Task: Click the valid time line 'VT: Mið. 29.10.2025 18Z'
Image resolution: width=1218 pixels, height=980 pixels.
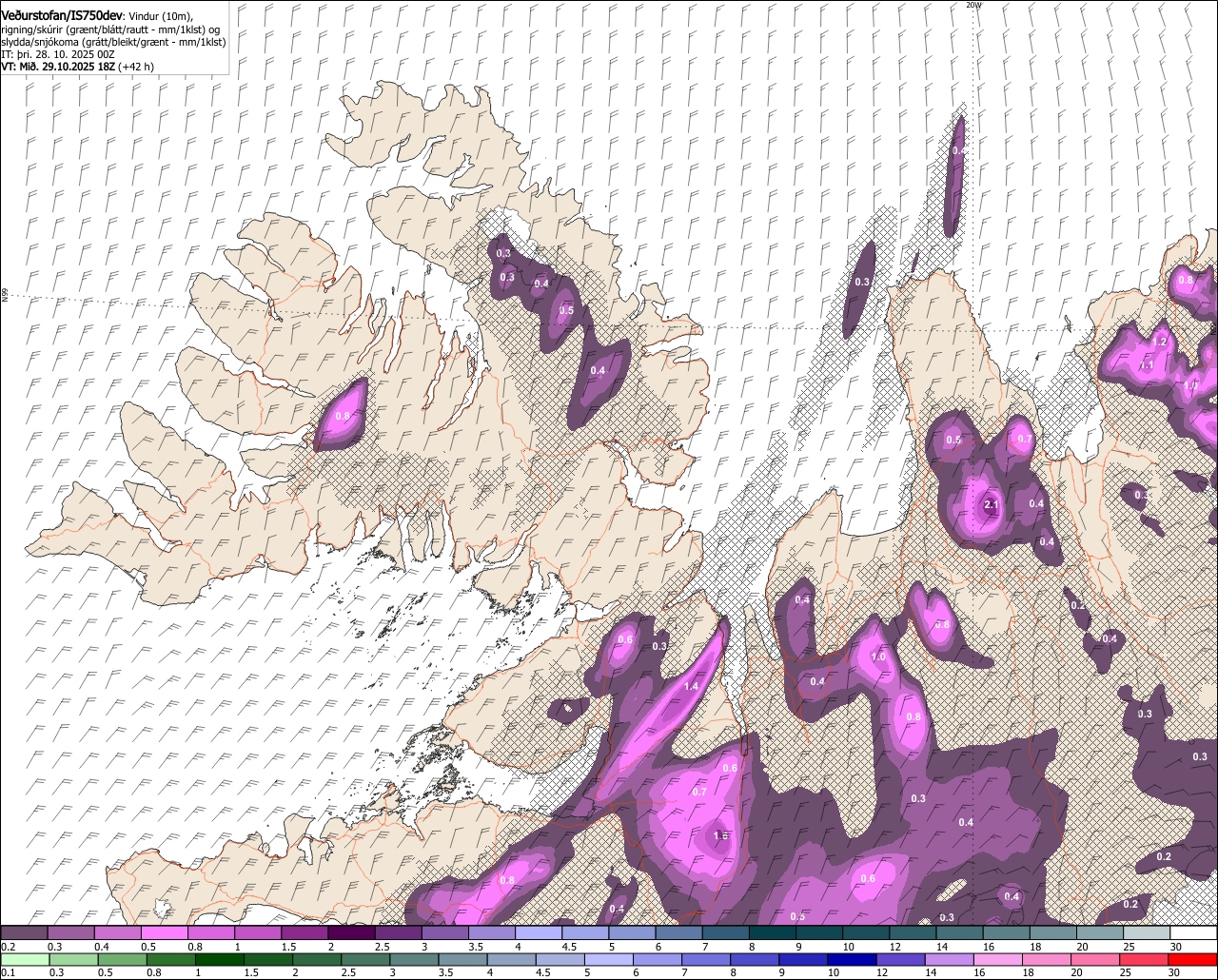Action: [58, 67]
